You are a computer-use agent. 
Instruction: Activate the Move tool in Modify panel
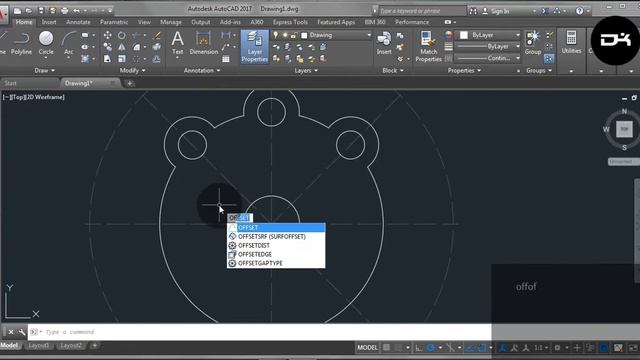[x=107, y=36]
